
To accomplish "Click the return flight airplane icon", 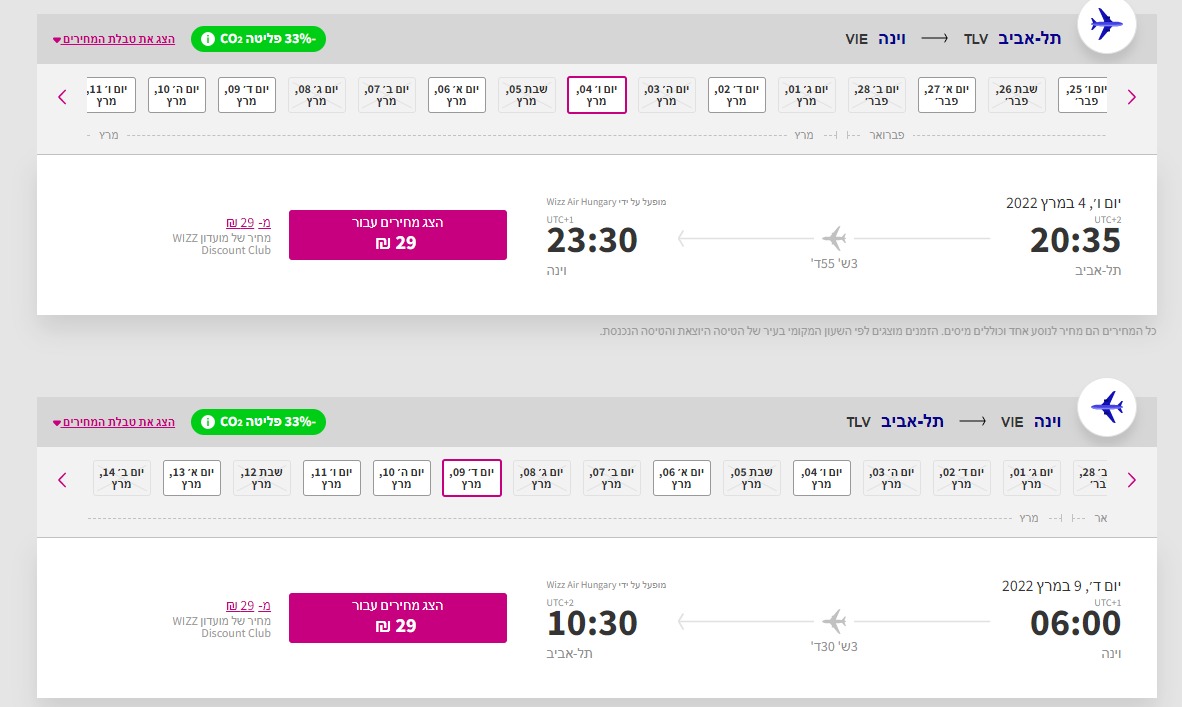I will (1107, 407).
